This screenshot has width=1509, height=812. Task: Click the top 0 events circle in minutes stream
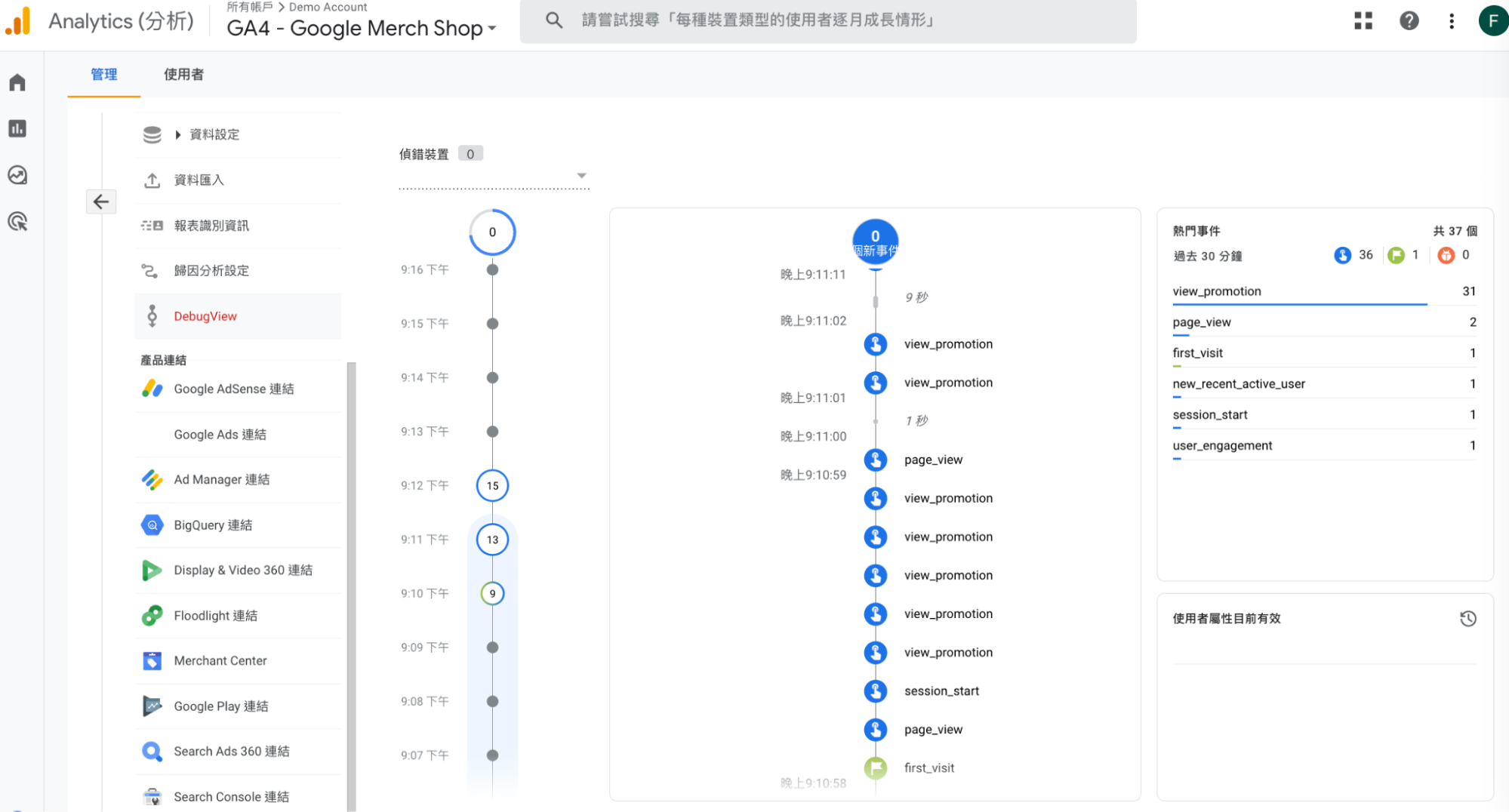click(492, 232)
